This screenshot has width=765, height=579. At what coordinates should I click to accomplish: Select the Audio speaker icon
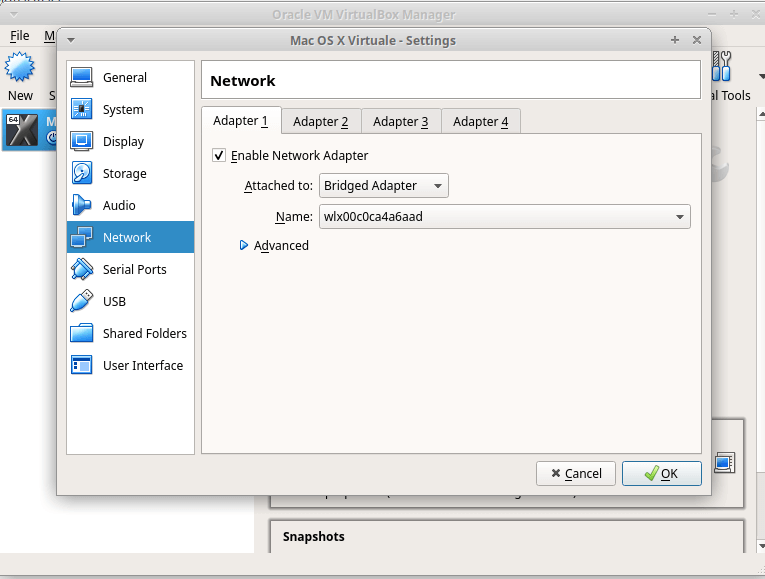pyautogui.click(x=81, y=205)
